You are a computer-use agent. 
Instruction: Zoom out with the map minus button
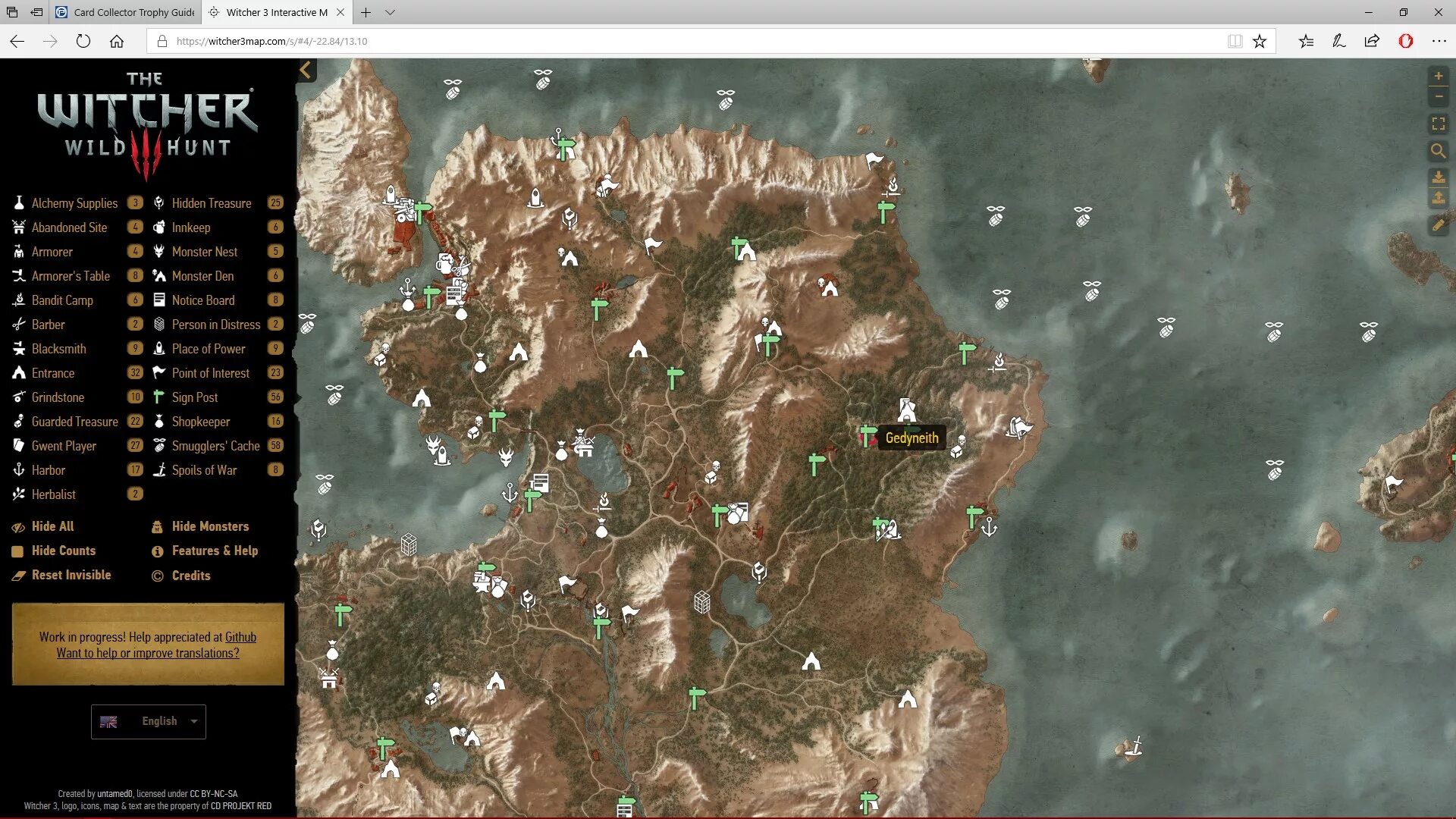point(1438,96)
